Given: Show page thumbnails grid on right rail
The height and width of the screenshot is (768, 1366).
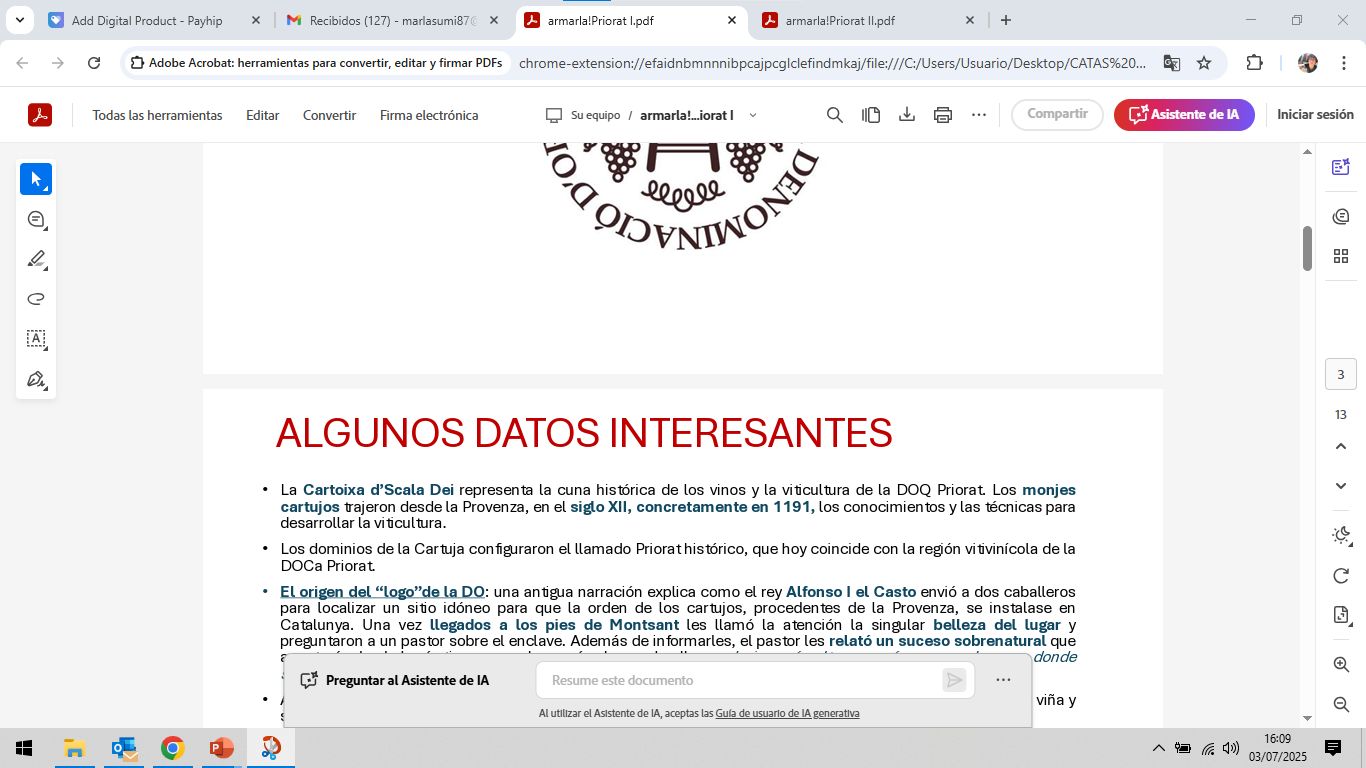Looking at the screenshot, I should tap(1341, 257).
